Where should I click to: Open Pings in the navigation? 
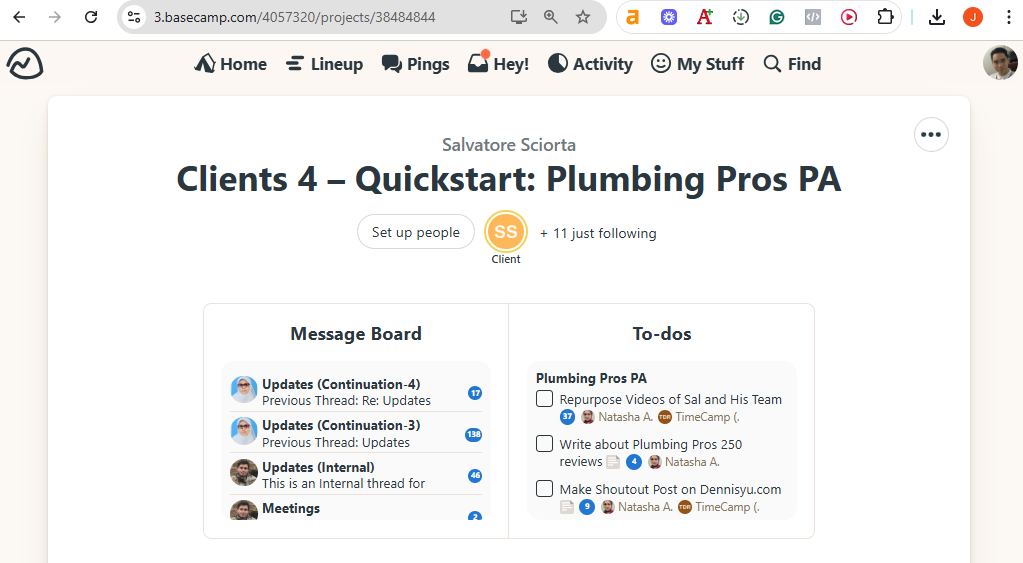(416, 64)
